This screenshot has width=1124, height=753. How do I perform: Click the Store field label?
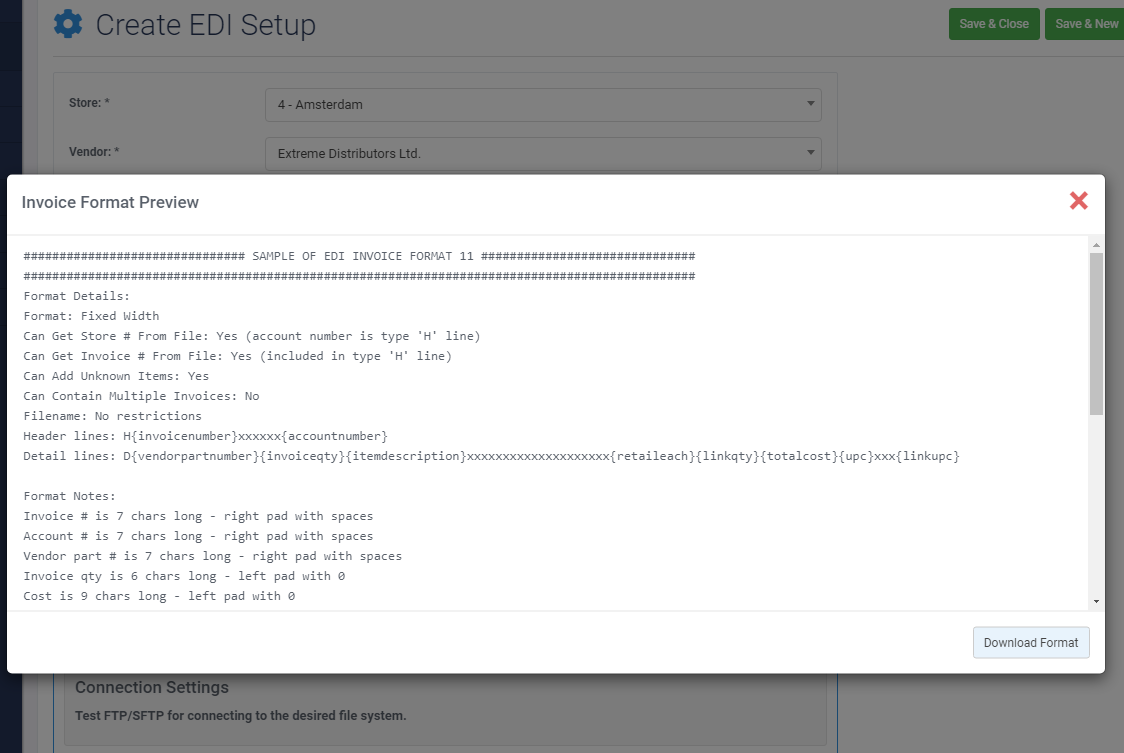click(x=91, y=102)
